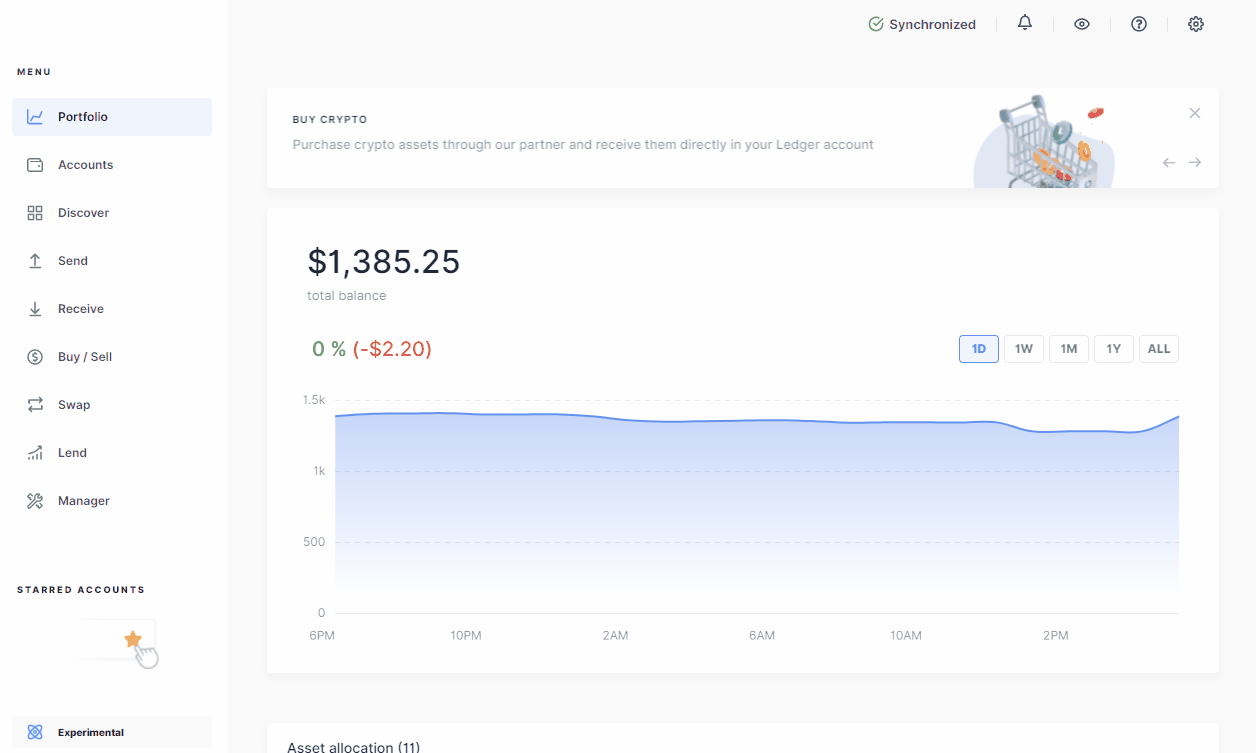
Task: Star an account in Starred Accounts
Action: tap(132, 638)
